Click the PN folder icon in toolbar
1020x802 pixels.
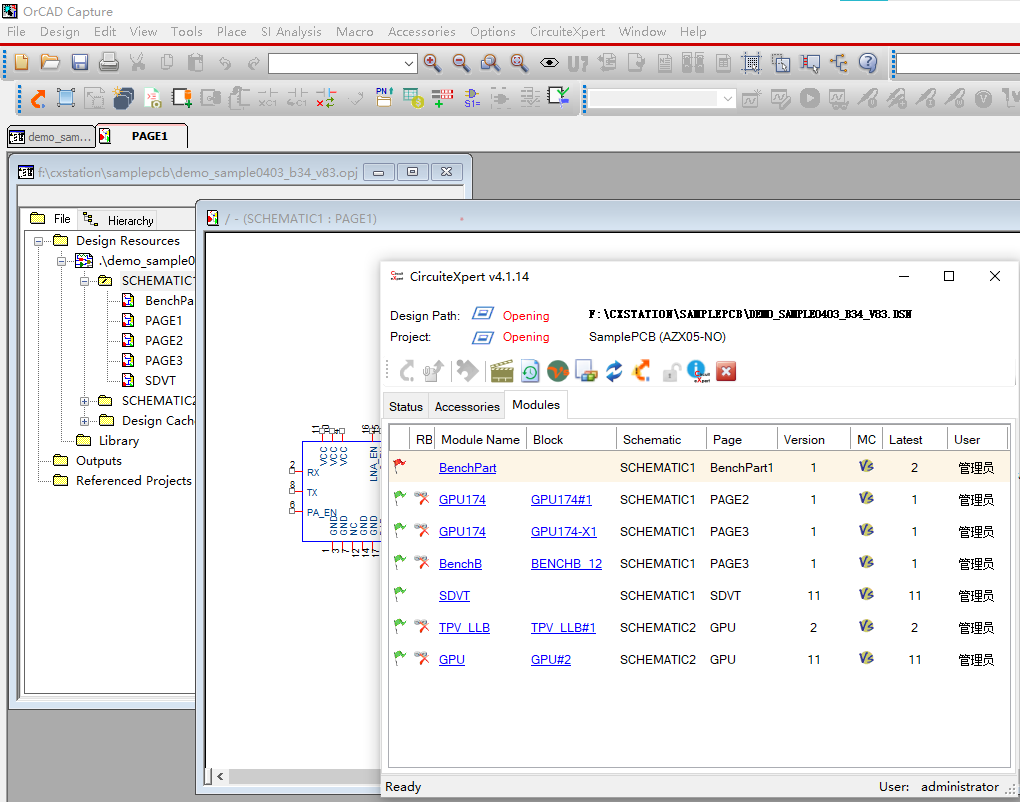[x=384, y=98]
